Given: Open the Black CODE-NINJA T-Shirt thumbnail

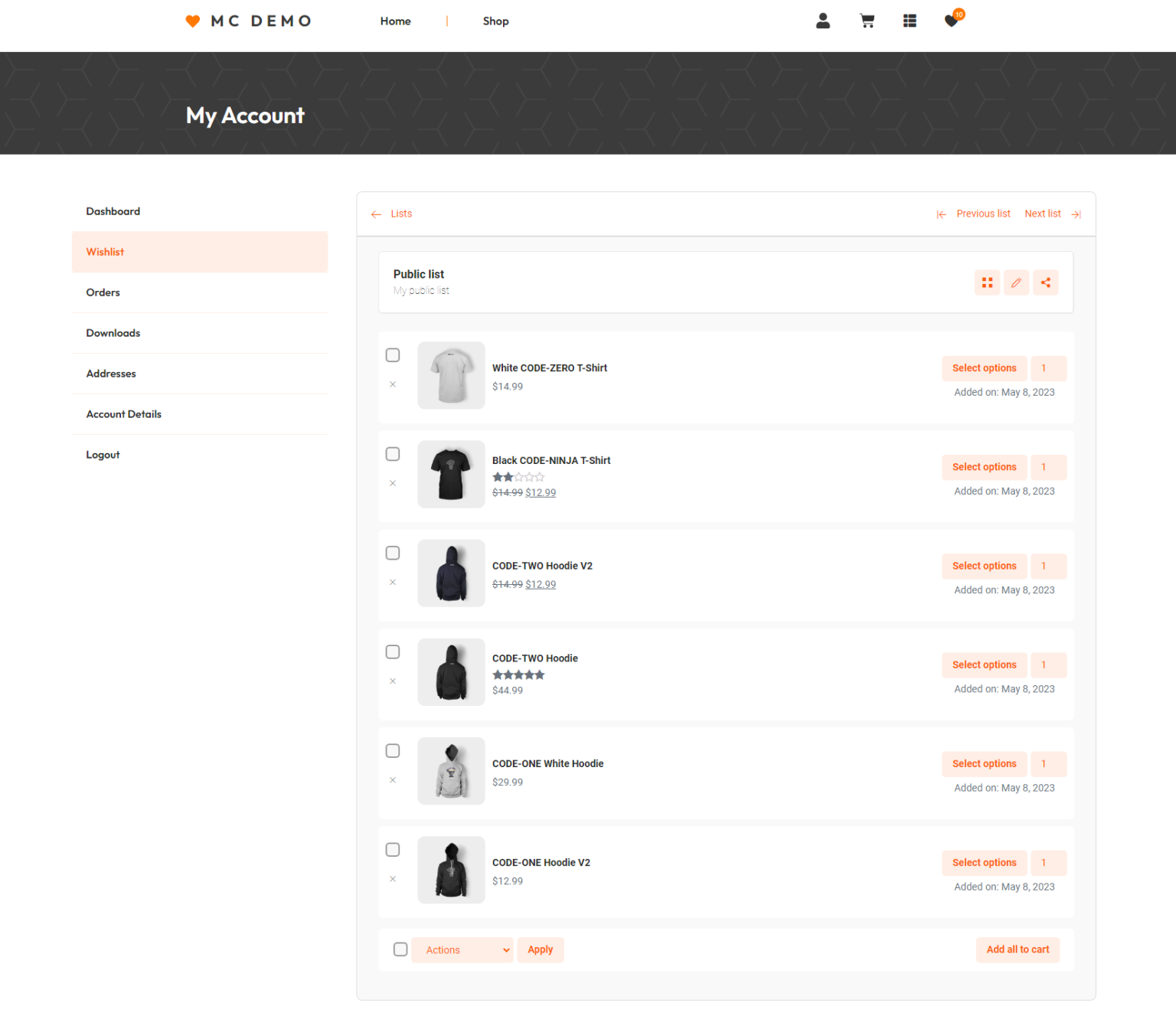Looking at the screenshot, I should pos(451,474).
